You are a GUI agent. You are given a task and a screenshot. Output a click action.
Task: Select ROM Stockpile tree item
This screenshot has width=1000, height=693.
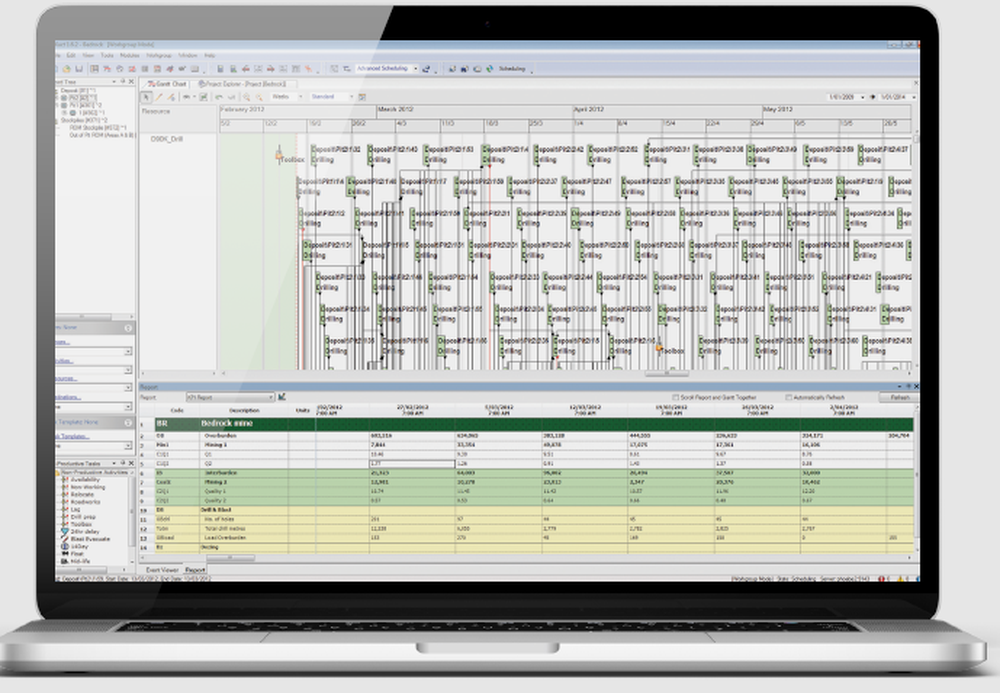tap(96, 128)
